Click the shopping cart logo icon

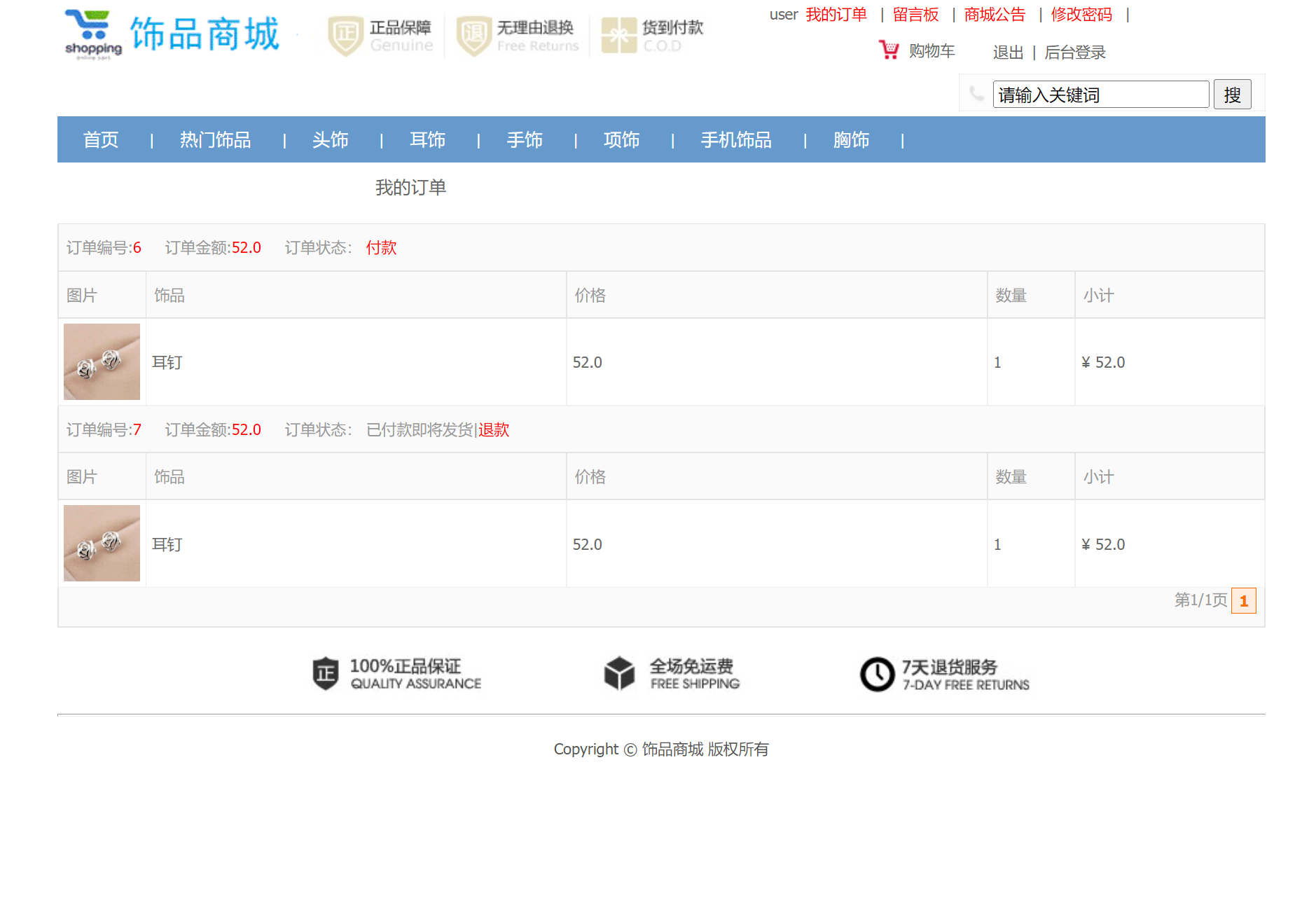[93, 34]
